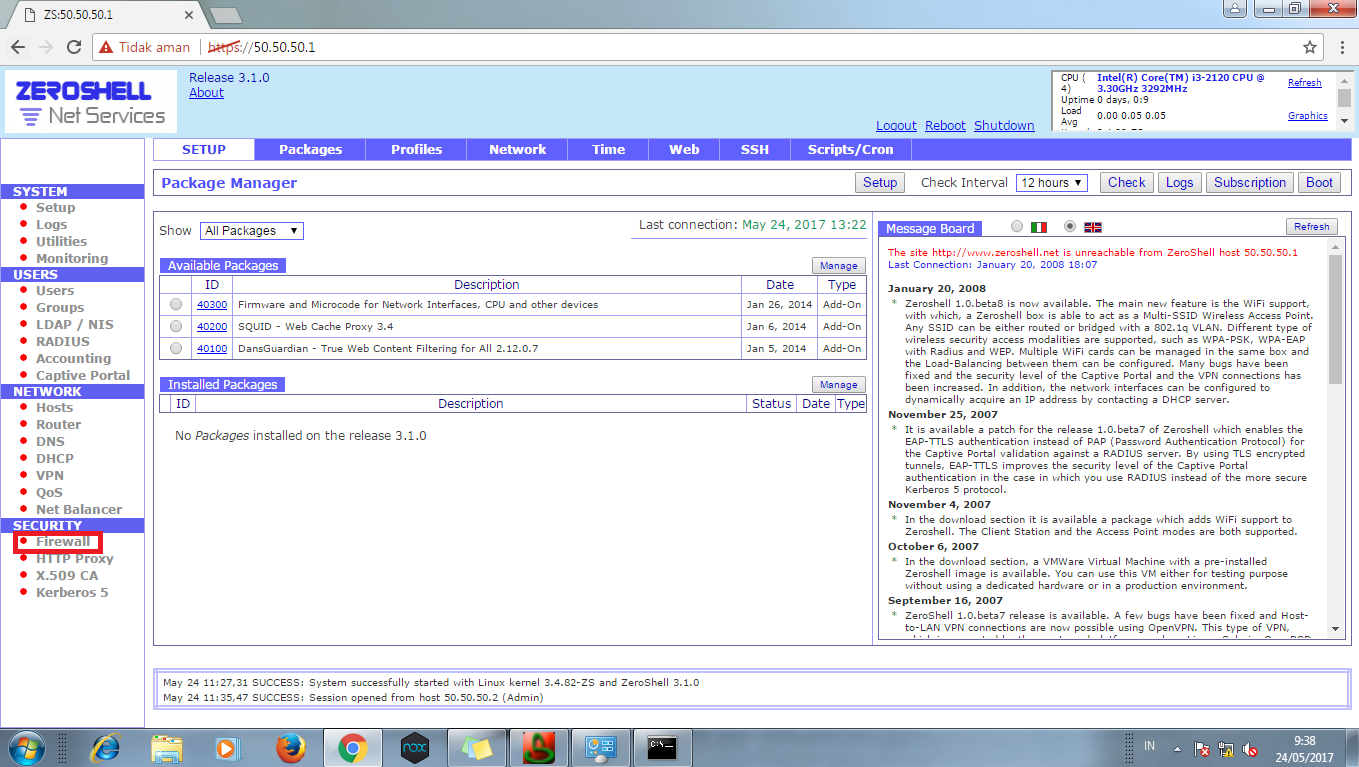Open package ID 40300 link
The width and height of the screenshot is (1359, 767).
point(212,304)
